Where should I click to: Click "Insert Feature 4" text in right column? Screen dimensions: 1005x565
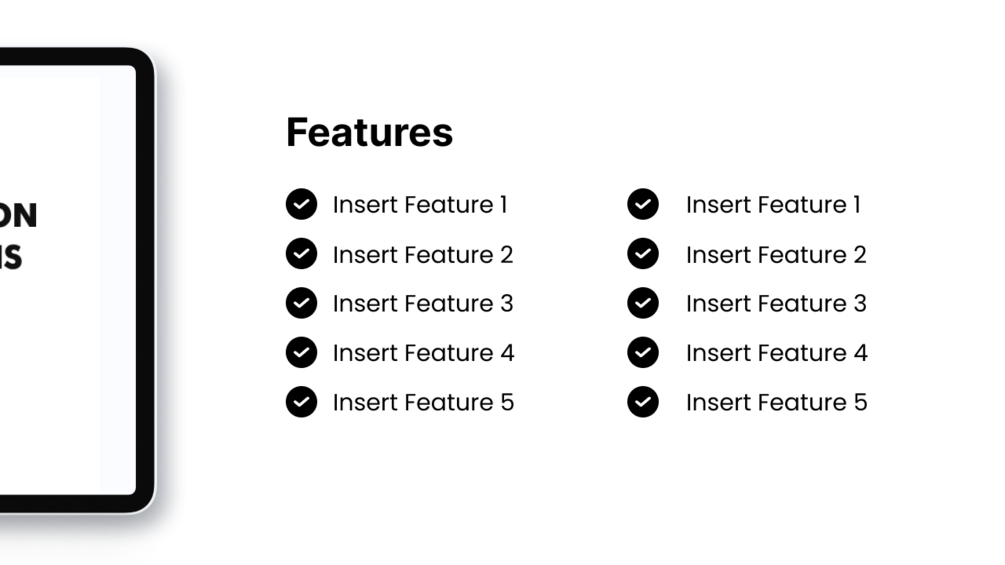click(x=776, y=353)
